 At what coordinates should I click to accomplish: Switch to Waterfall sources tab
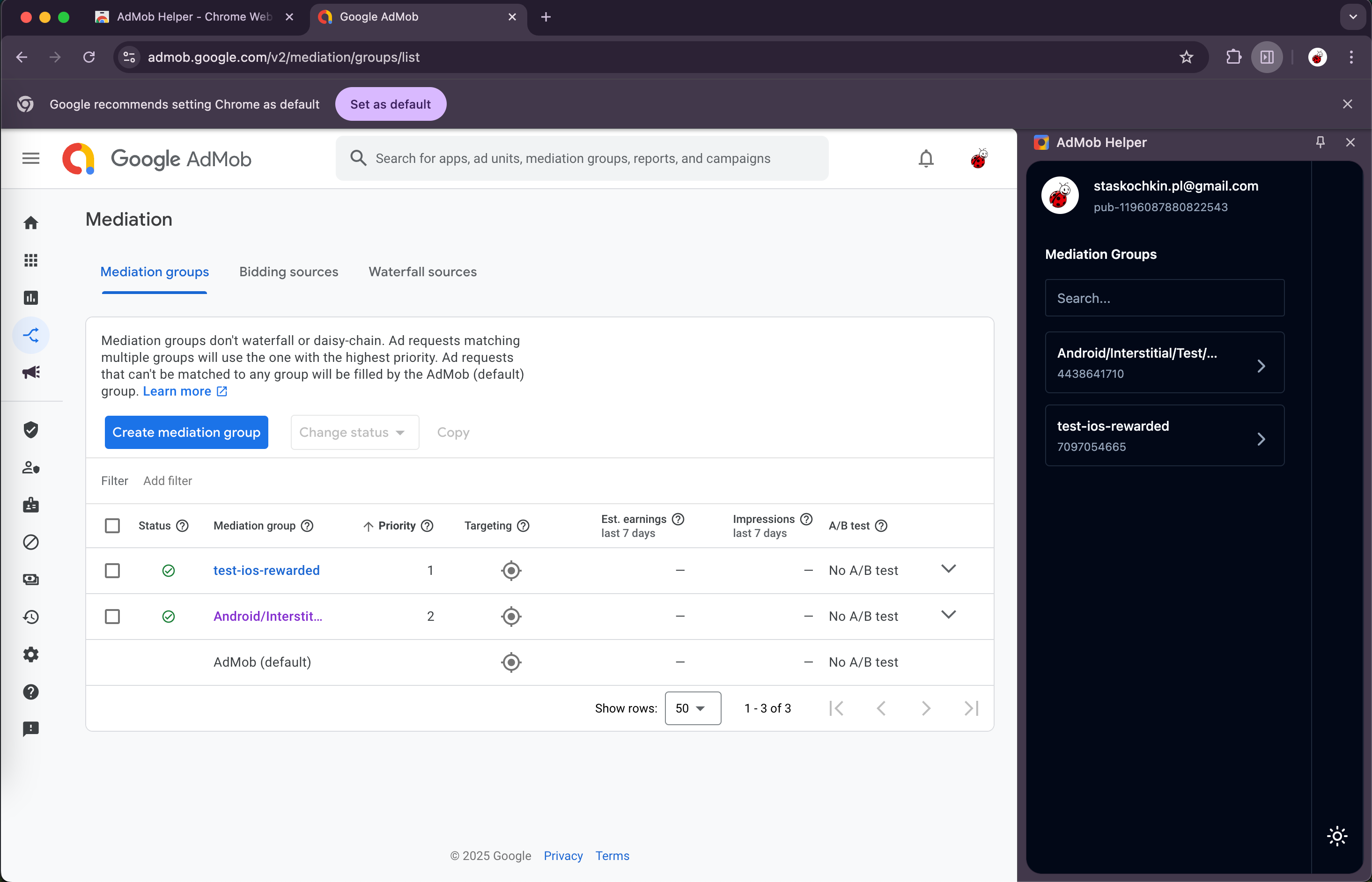tap(423, 272)
